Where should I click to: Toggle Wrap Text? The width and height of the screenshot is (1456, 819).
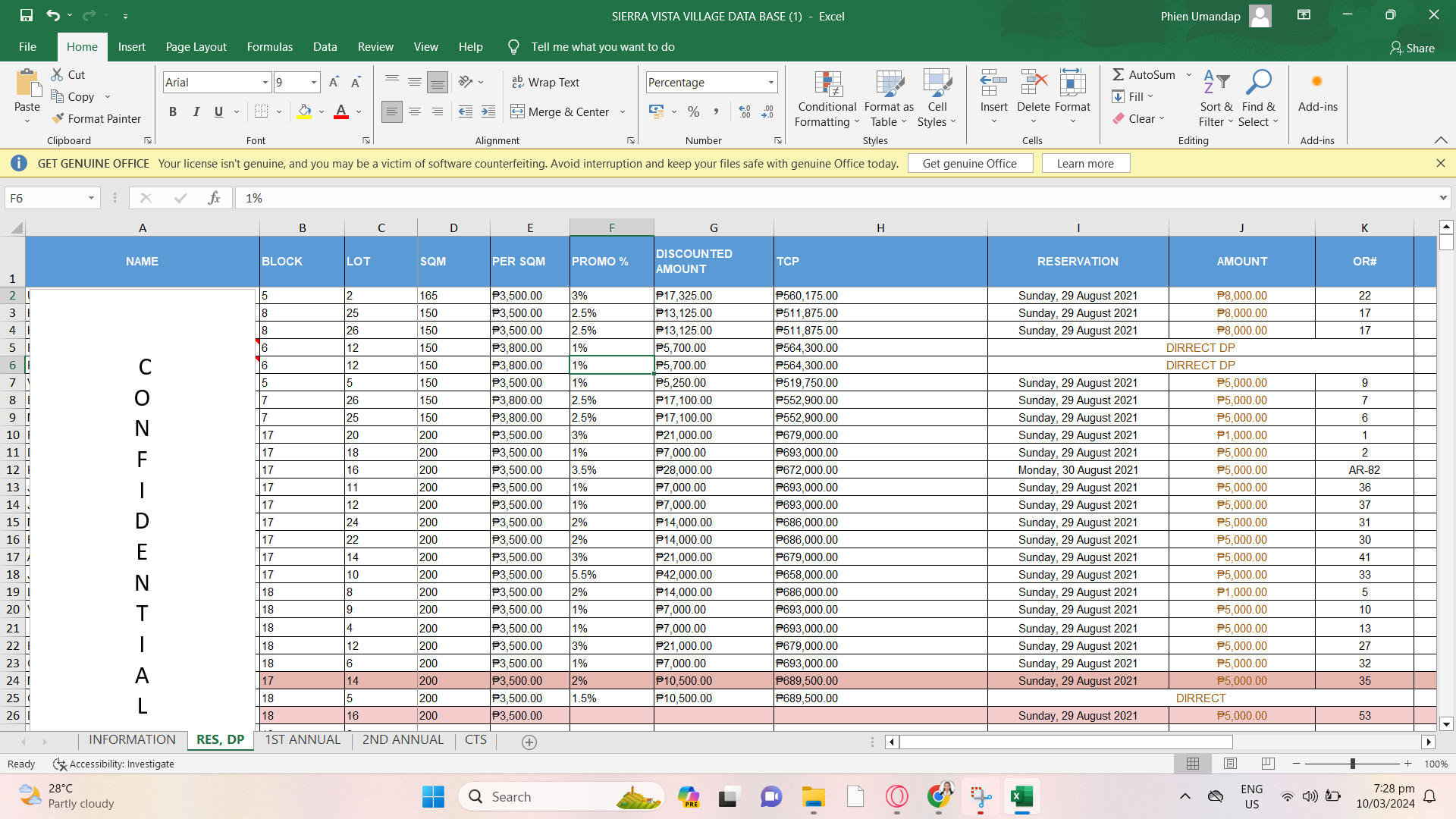point(545,82)
